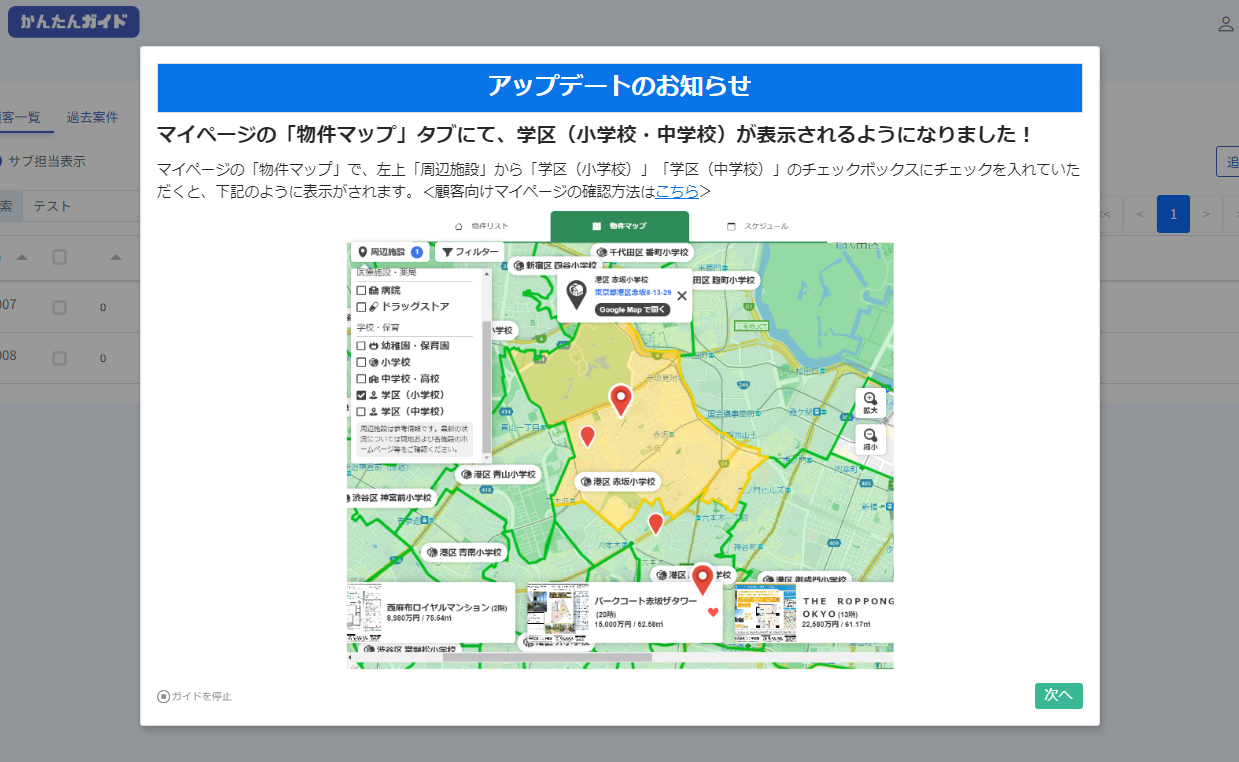The width and height of the screenshot is (1239, 762).
Task: Click the user account icon at top right
Action: [1226, 24]
